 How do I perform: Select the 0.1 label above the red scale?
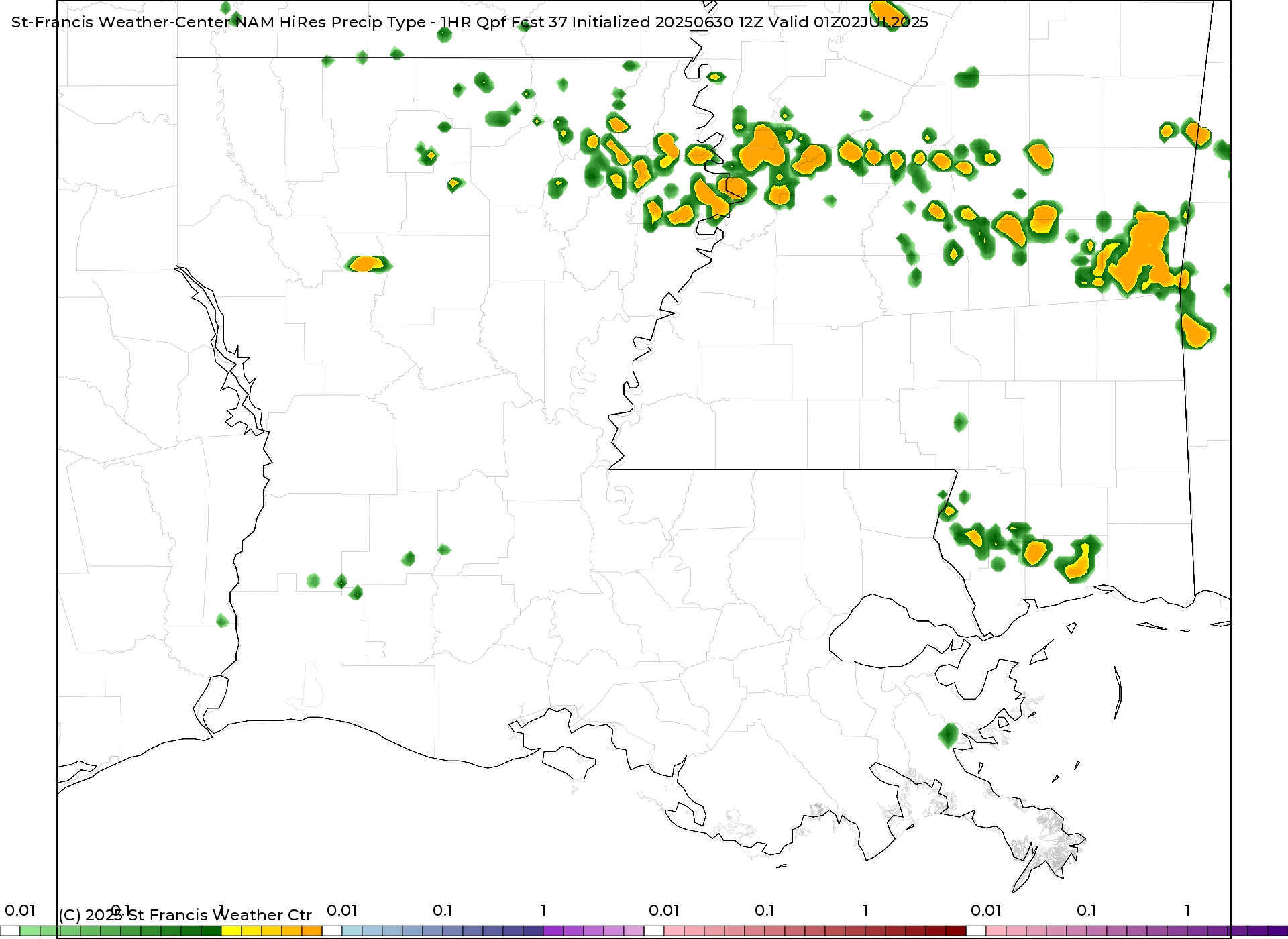click(x=765, y=911)
